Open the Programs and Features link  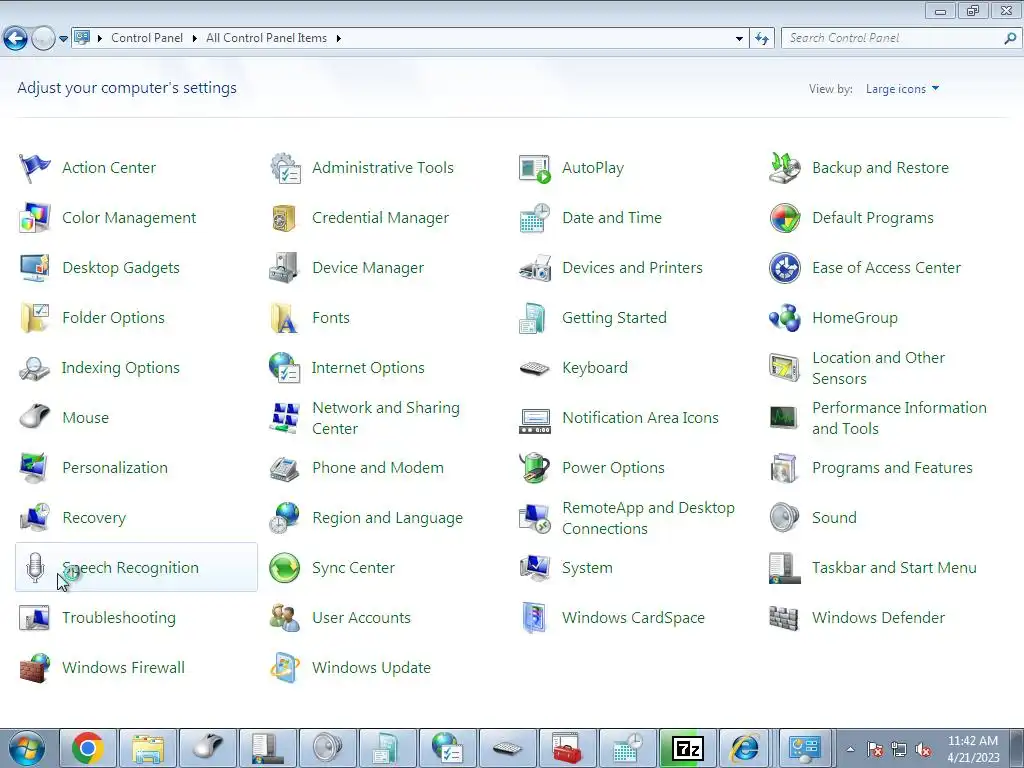(892, 468)
